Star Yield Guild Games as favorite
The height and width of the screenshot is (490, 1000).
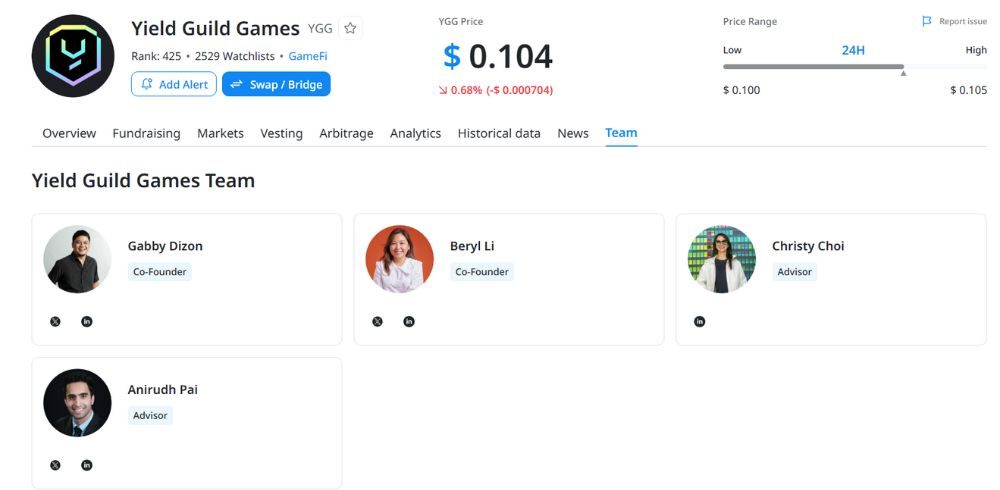(350, 28)
